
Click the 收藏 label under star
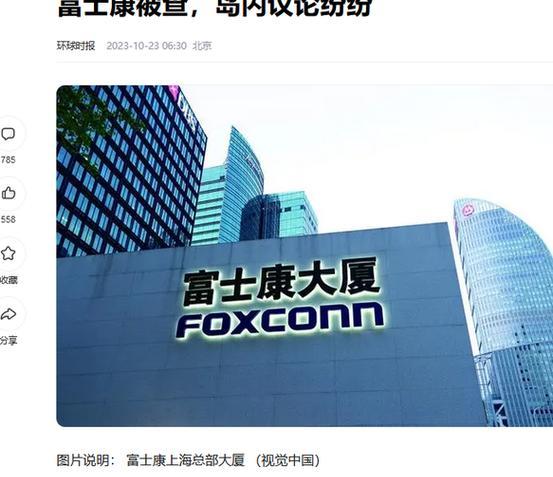(x=9, y=280)
